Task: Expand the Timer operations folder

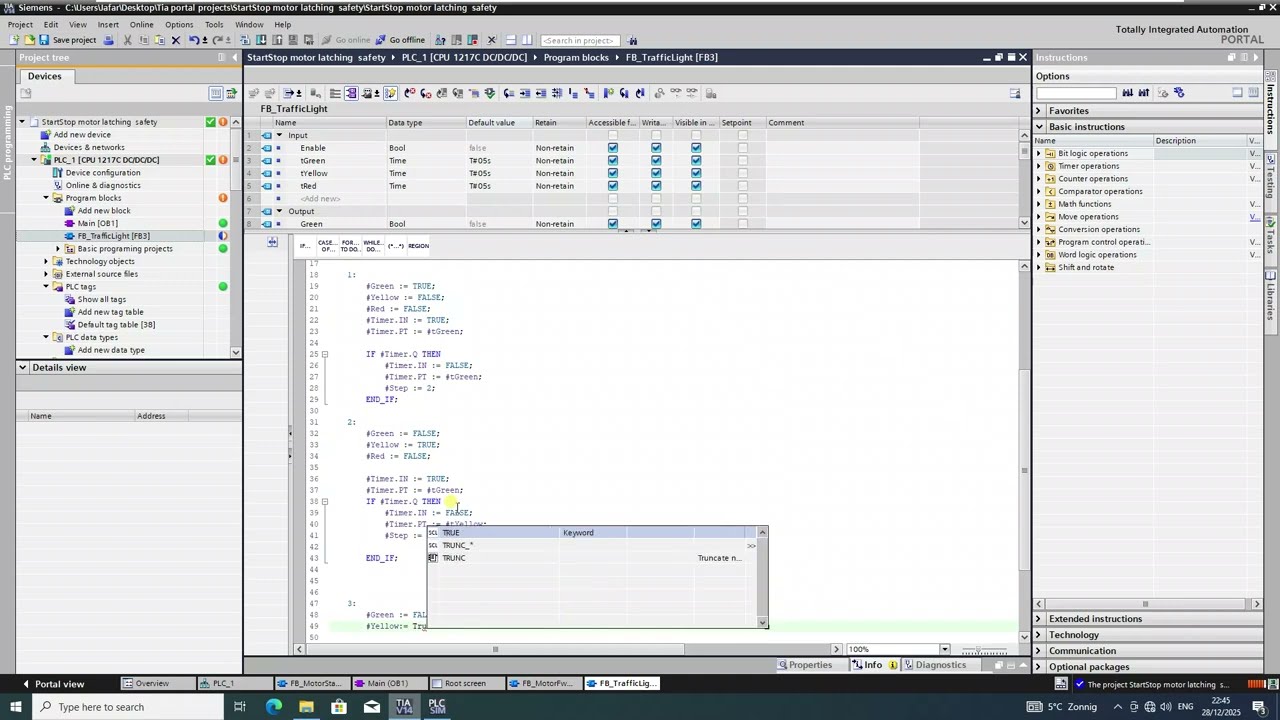Action: 1038,166
